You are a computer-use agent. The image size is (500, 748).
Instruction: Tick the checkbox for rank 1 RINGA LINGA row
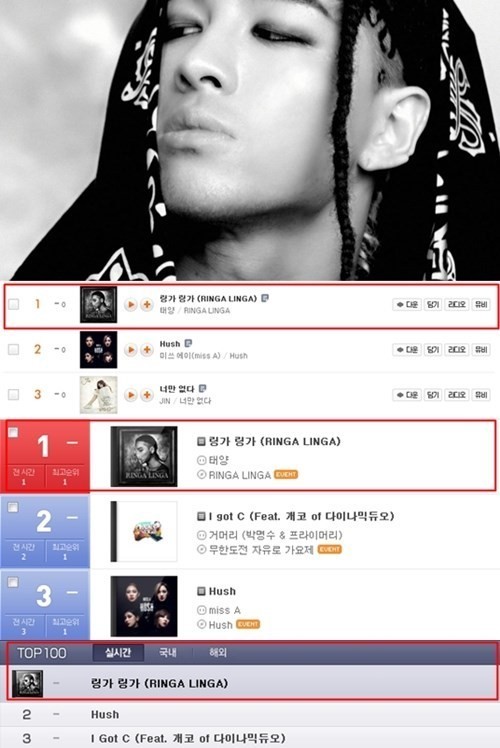click(x=14, y=304)
